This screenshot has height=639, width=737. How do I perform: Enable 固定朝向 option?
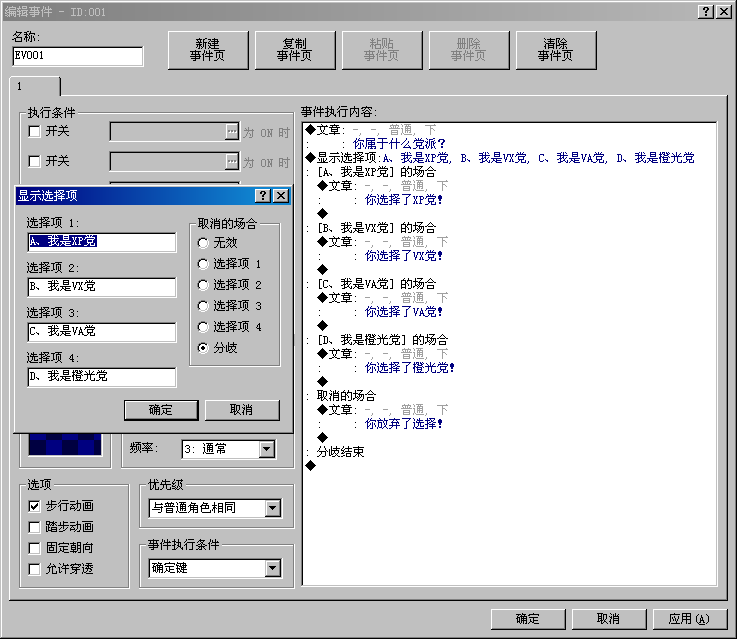tap(34, 548)
